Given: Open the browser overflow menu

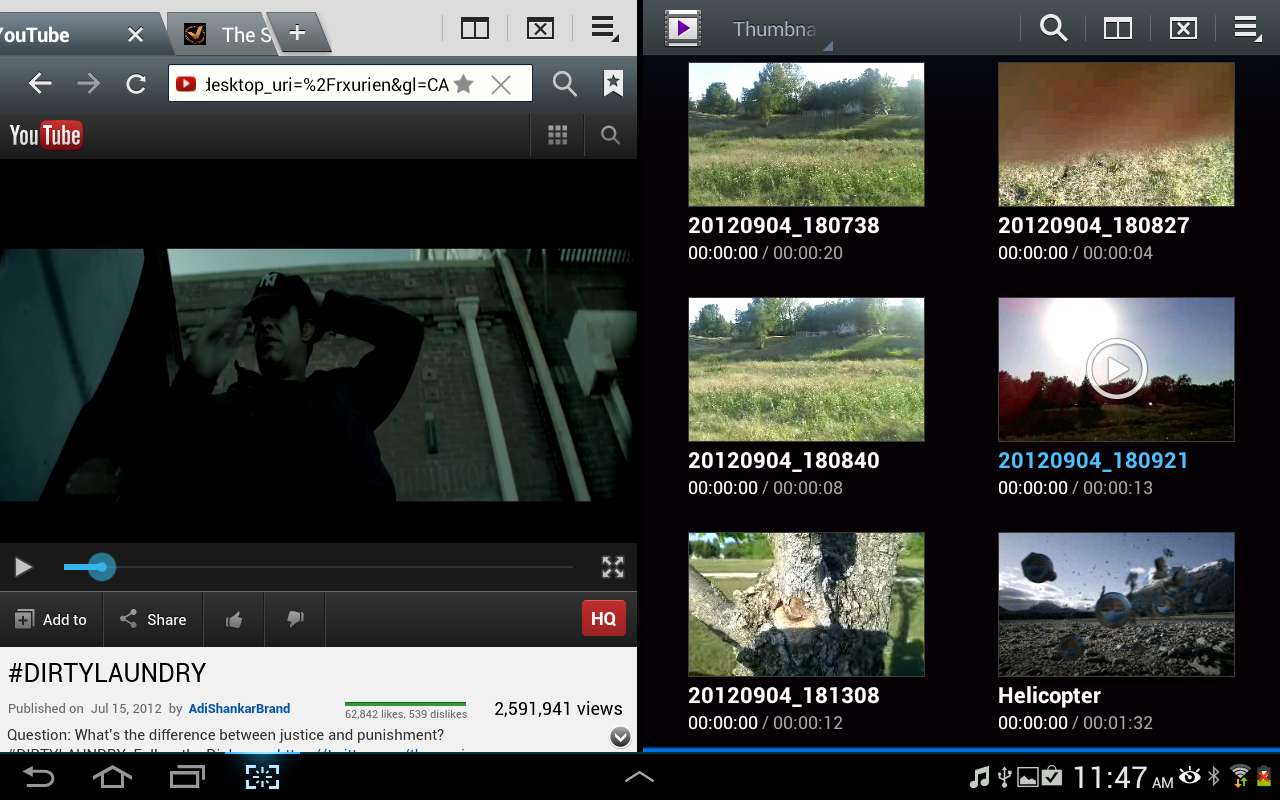Looking at the screenshot, I should pos(604,28).
